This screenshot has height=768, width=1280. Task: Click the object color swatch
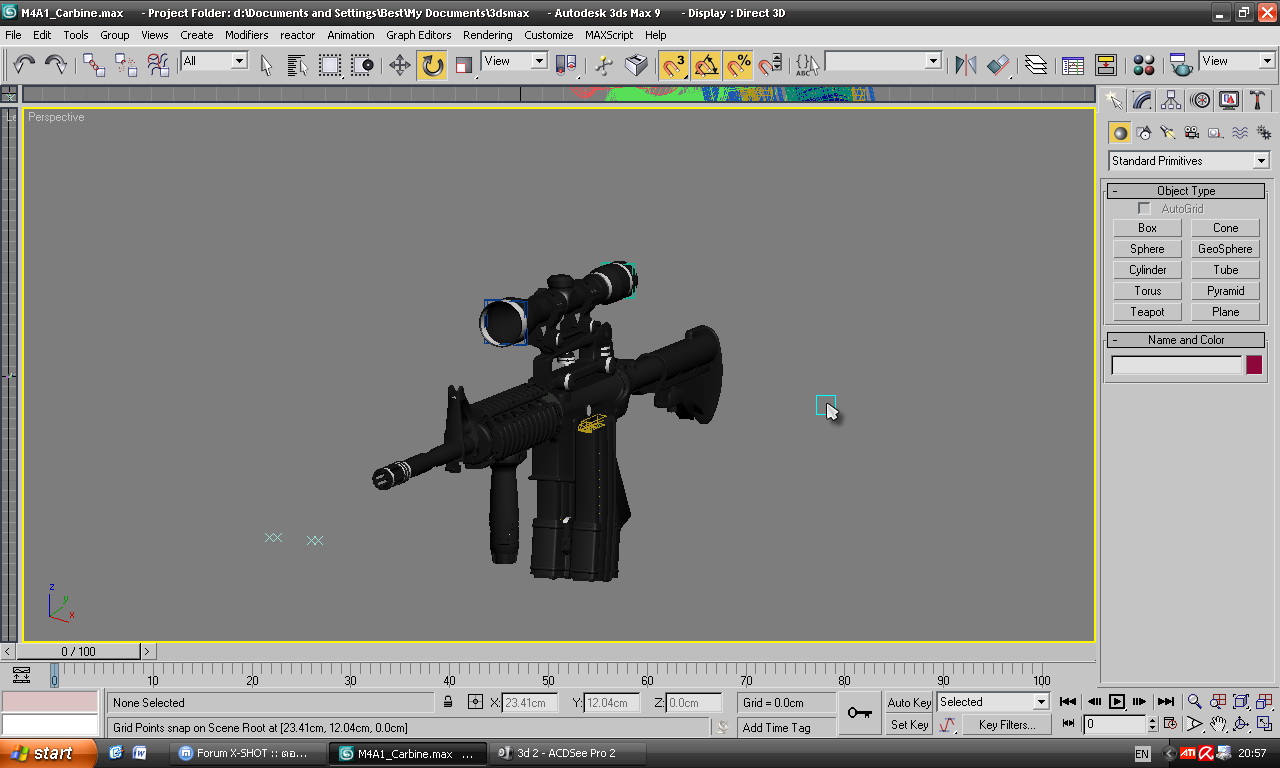[x=1254, y=365]
